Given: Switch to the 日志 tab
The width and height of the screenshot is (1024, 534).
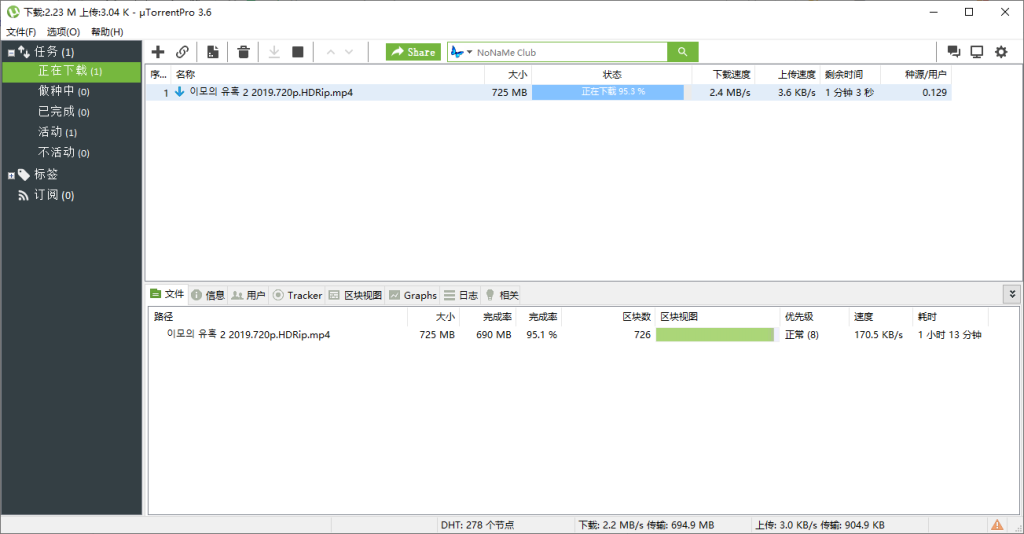Looking at the screenshot, I should coord(461,295).
